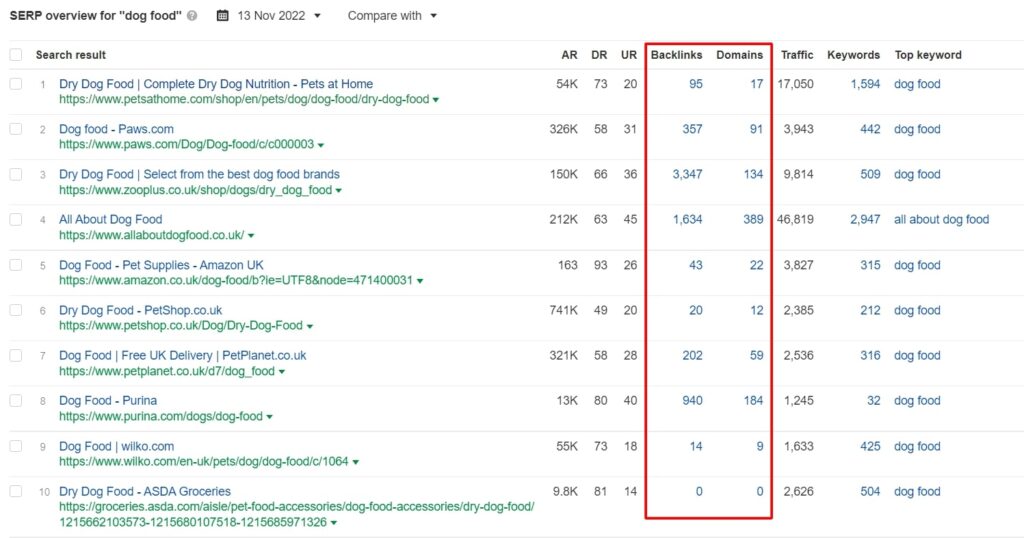Check the box for PetShop.co.uk result

pyautogui.click(x=16, y=310)
